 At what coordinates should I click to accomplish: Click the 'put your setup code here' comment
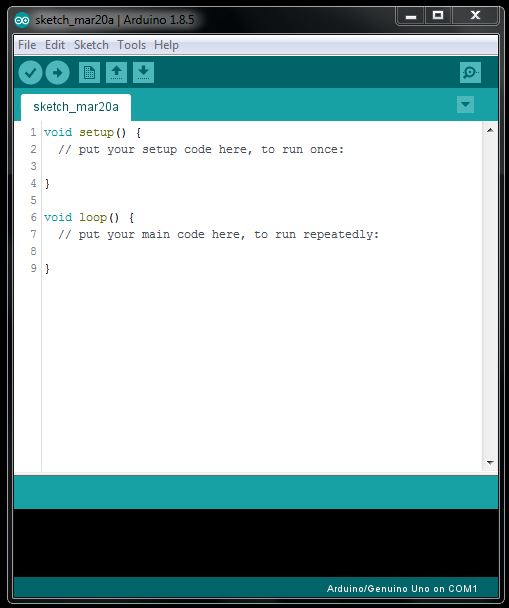201,150
